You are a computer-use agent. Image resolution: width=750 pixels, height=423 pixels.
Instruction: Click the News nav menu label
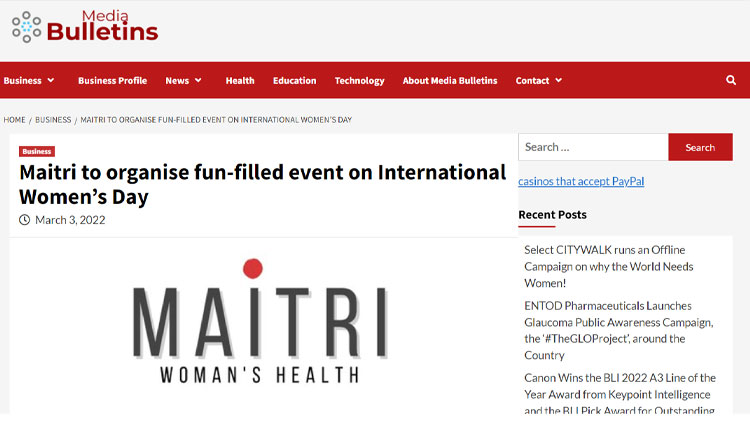click(x=177, y=80)
